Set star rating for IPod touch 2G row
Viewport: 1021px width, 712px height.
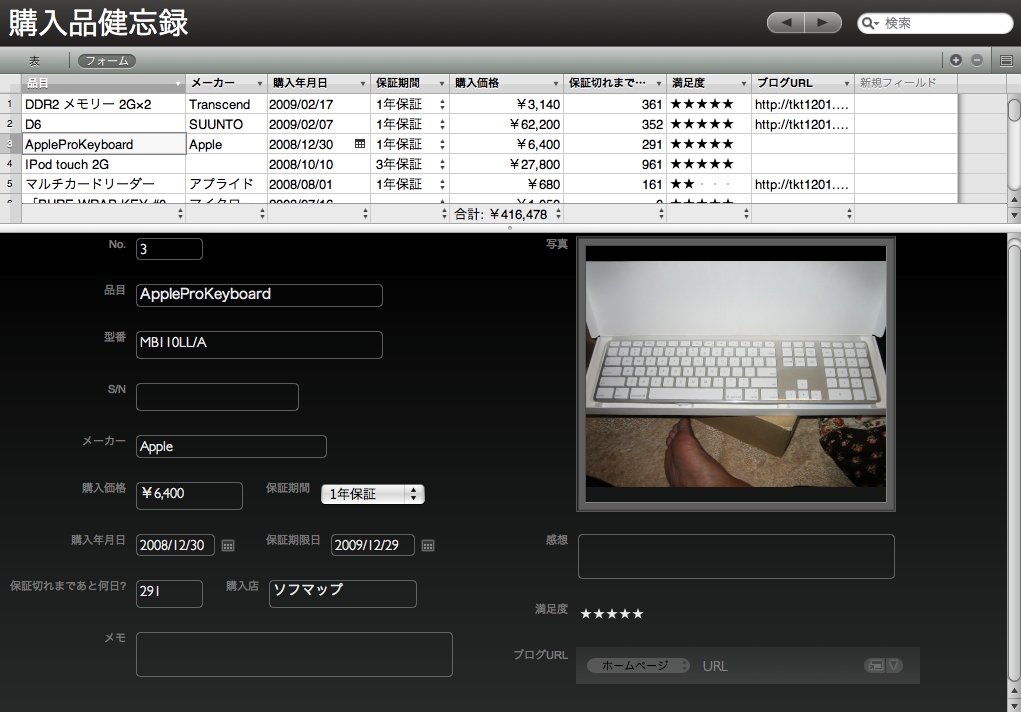[702, 164]
